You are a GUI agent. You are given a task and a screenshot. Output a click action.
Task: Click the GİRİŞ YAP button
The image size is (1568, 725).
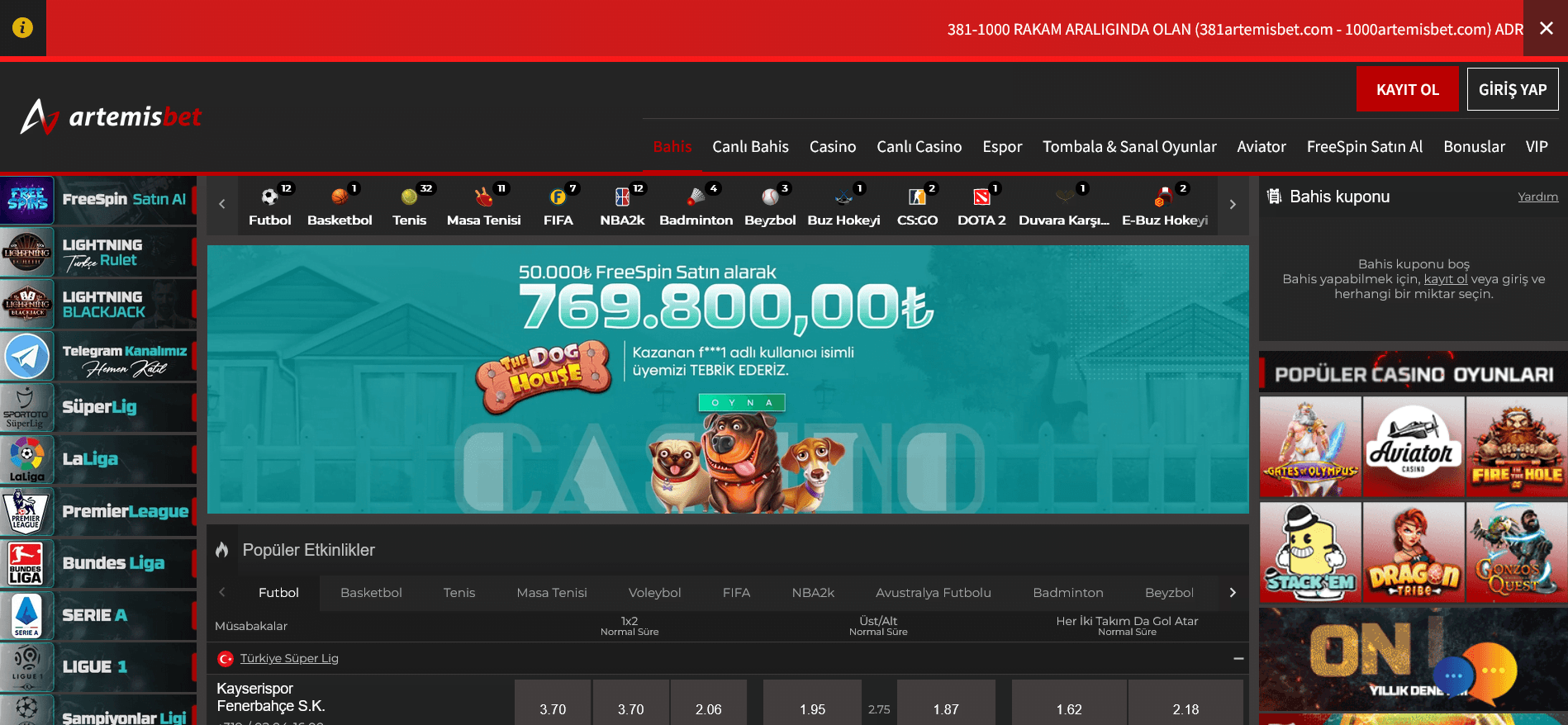tap(1512, 89)
